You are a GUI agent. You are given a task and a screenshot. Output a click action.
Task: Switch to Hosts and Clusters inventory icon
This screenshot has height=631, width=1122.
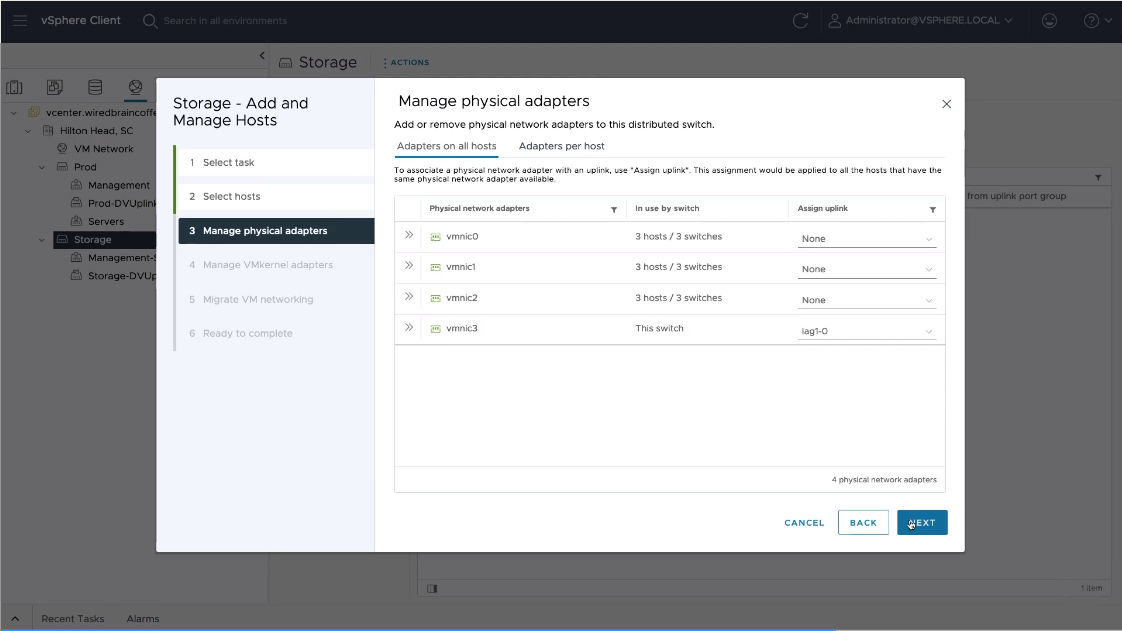15,88
